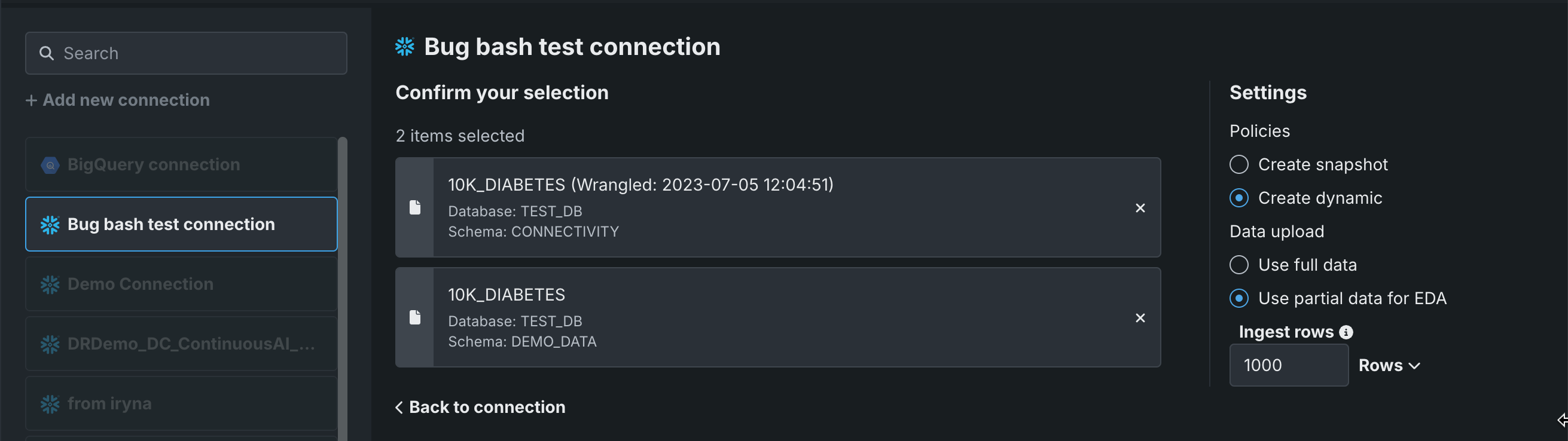Image resolution: width=1568 pixels, height=441 pixels.
Task: Choose the Use full data option
Action: tap(1238, 265)
